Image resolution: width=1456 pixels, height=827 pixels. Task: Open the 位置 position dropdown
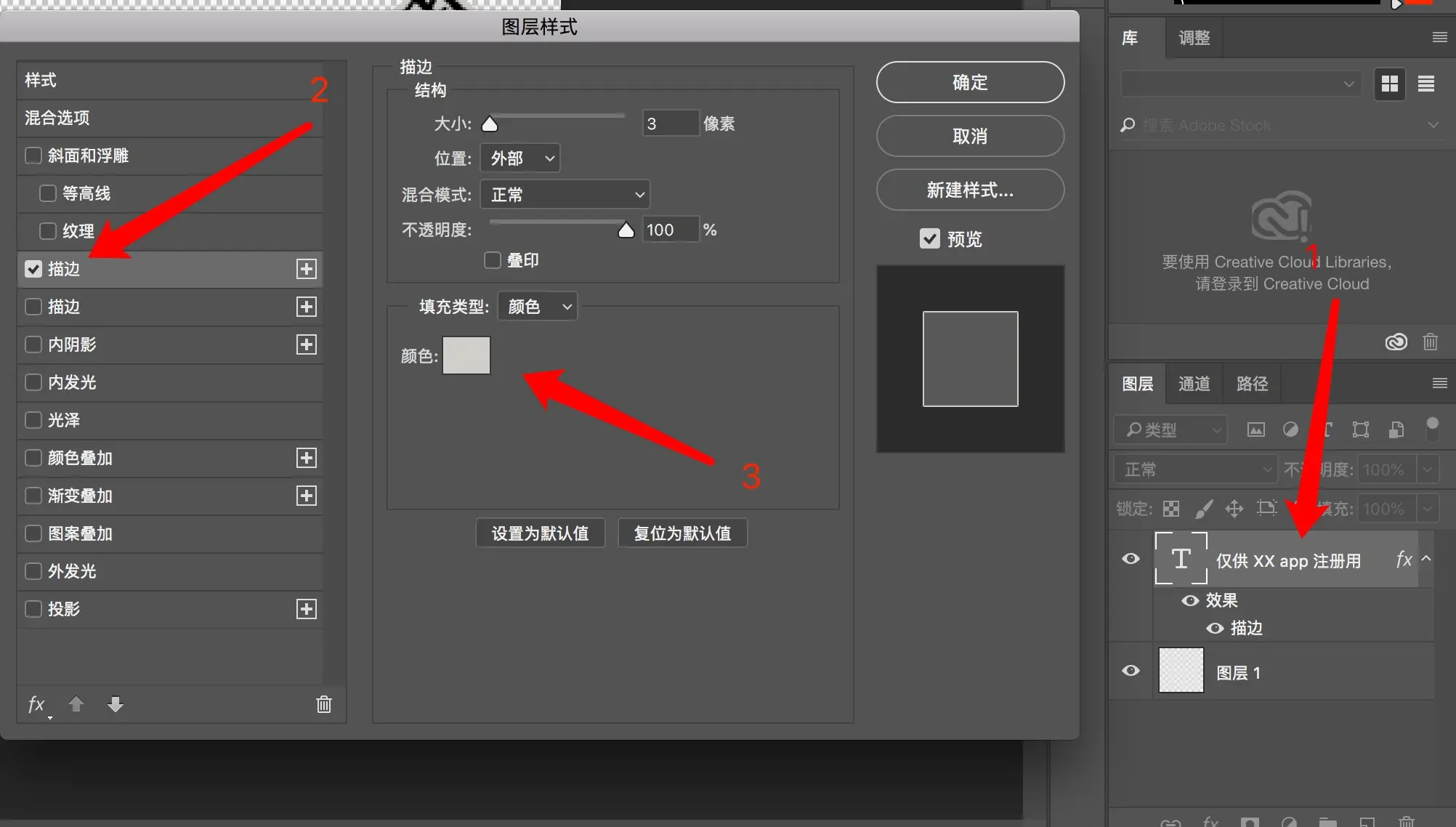tap(520, 158)
